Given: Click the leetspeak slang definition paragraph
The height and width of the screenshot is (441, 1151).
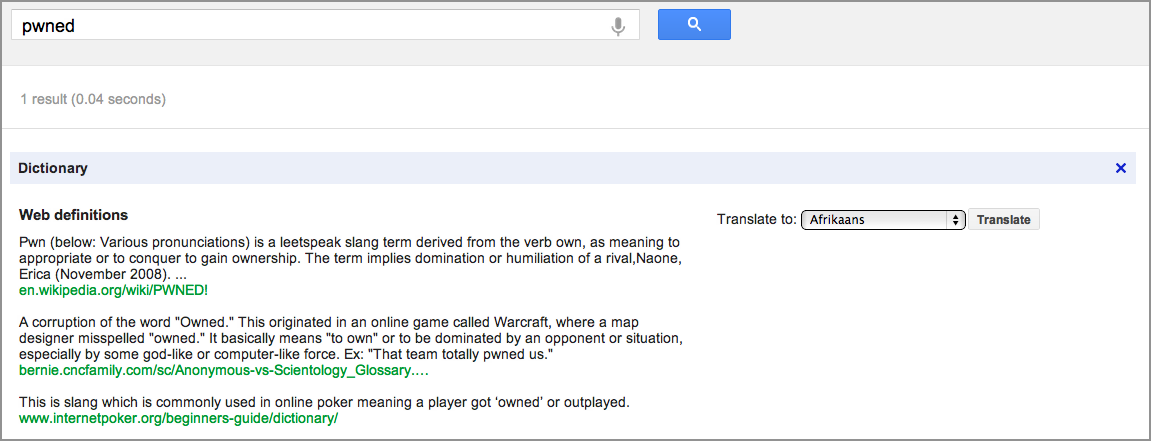Looking at the screenshot, I should [x=349, y=258].
